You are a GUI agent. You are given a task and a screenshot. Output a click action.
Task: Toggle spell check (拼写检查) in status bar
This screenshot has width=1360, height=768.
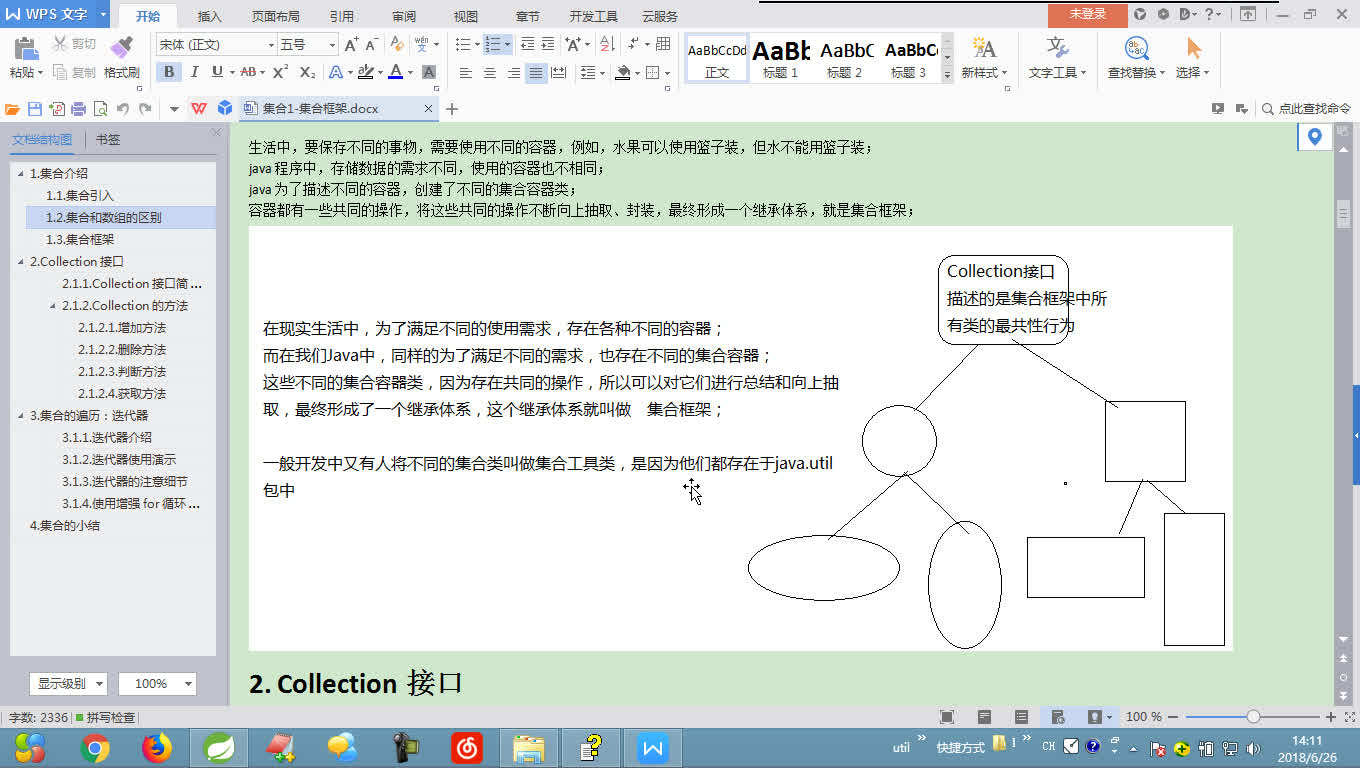tap(104, 717)
